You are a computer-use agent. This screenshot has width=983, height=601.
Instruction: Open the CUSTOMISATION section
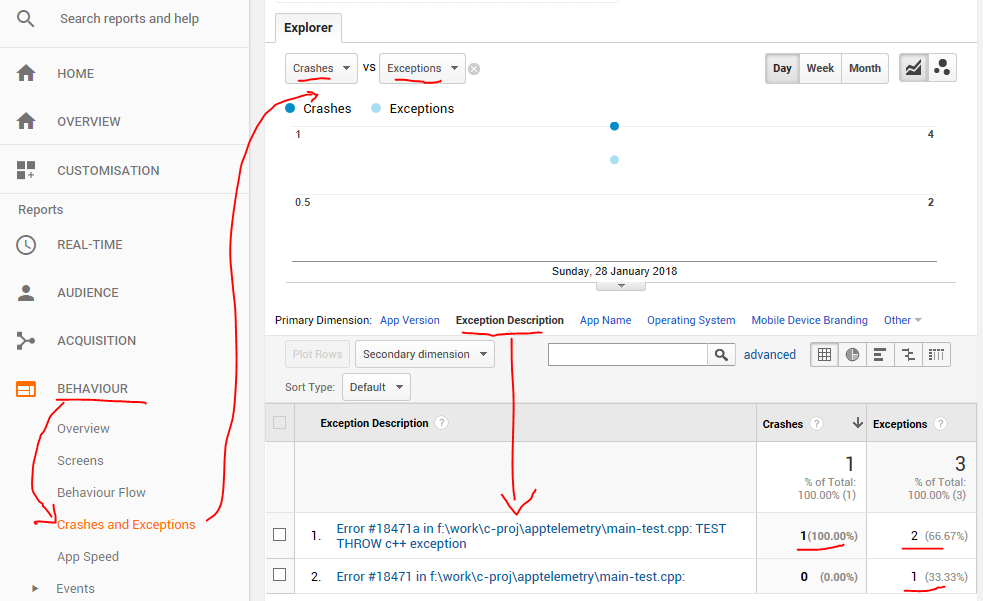pyautogui.click(x=108, y=170)
